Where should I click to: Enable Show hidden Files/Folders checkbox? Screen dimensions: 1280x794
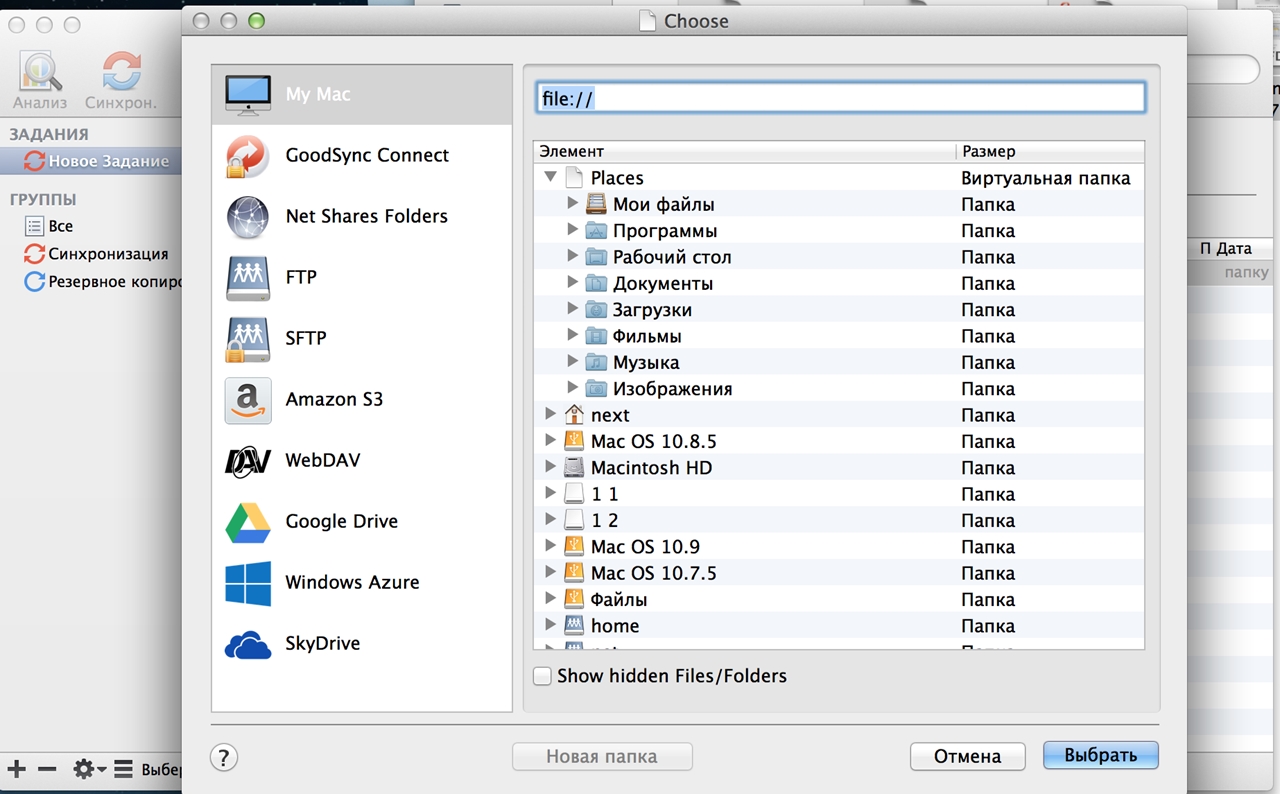(542, 676)
